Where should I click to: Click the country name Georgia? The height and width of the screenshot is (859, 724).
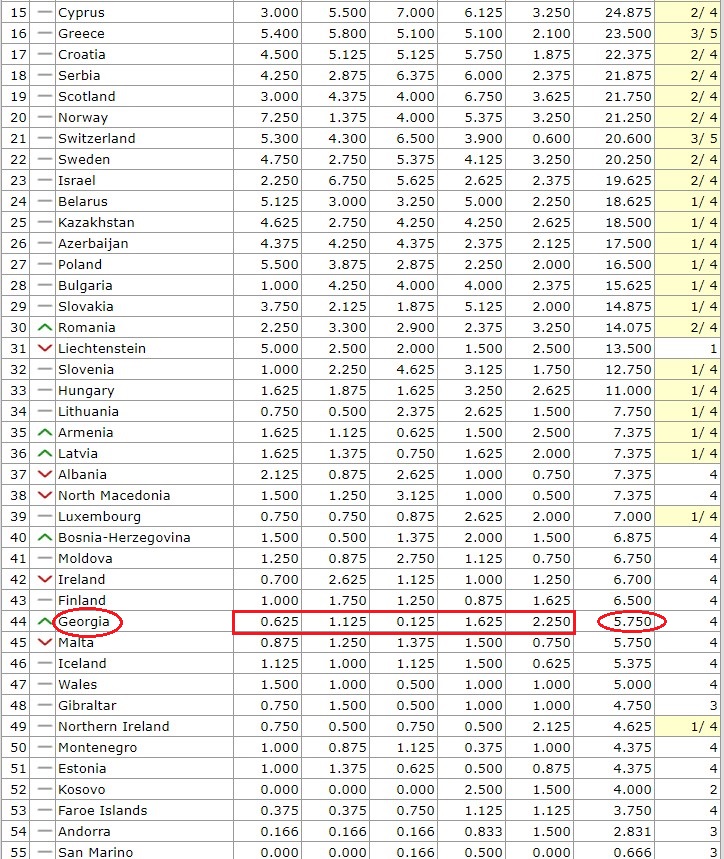point(84,621)
